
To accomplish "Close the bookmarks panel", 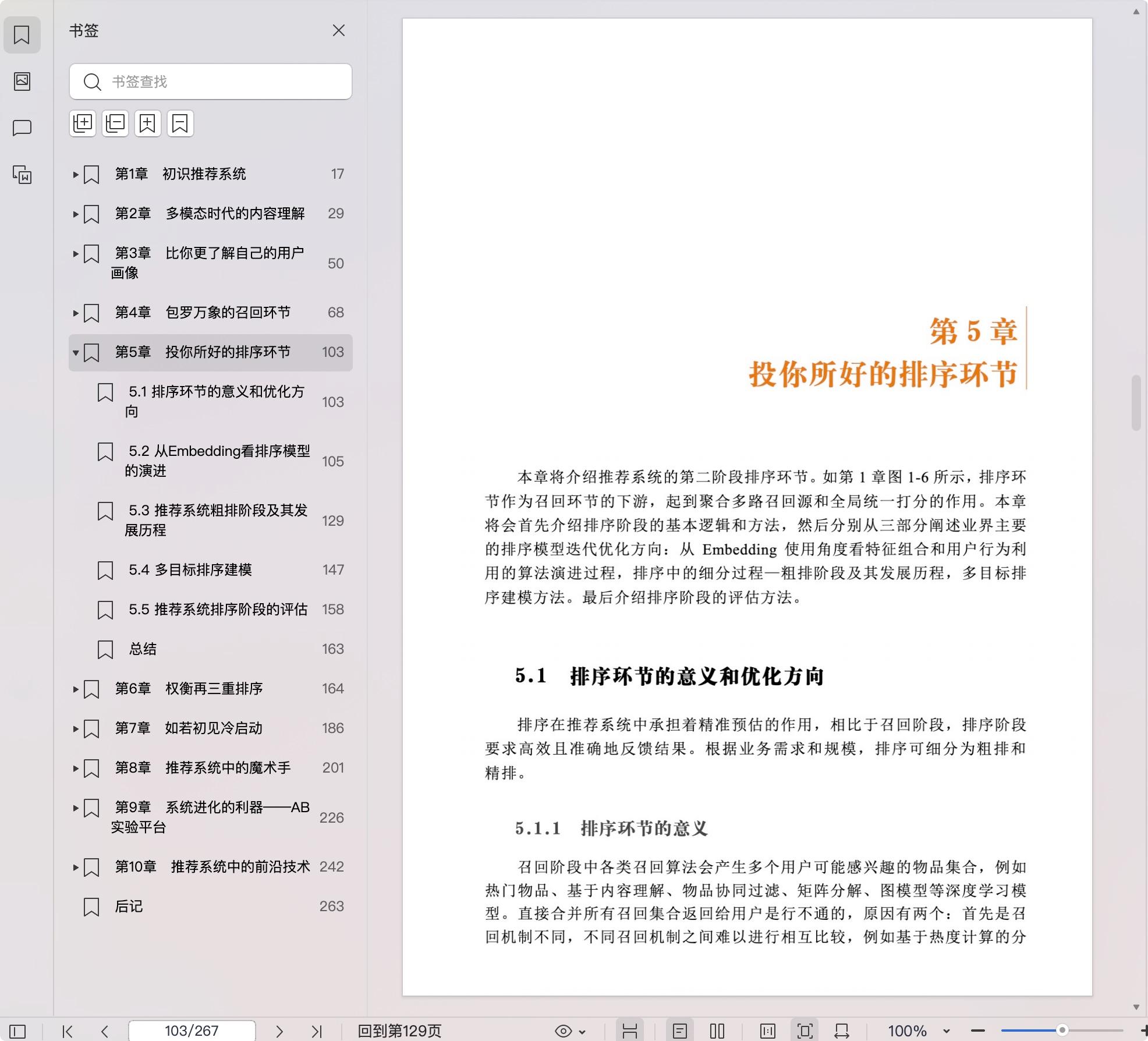I will [339, 30].
